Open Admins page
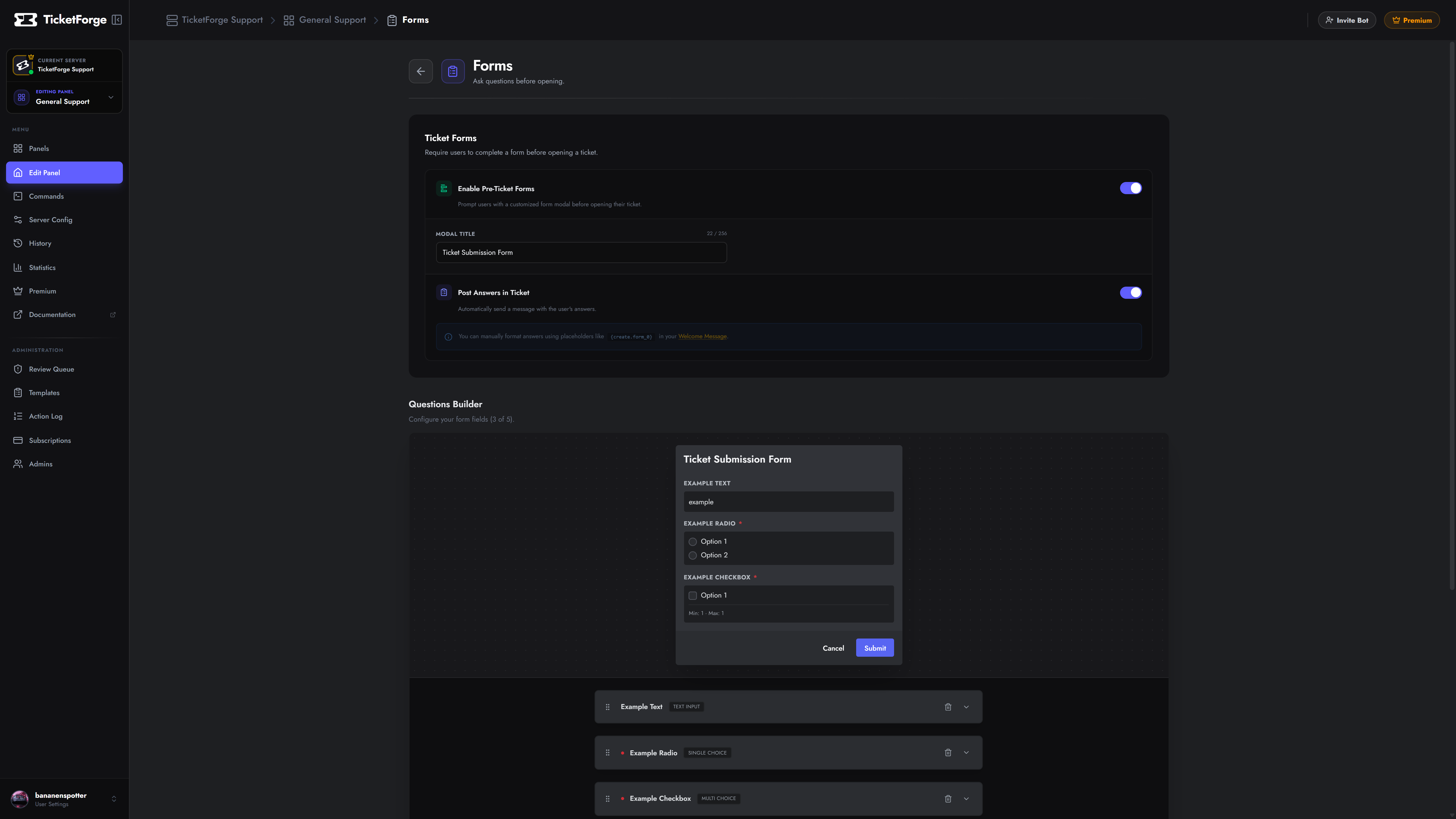This screenshot has height=819, width=1456. [x=64, y=464]
